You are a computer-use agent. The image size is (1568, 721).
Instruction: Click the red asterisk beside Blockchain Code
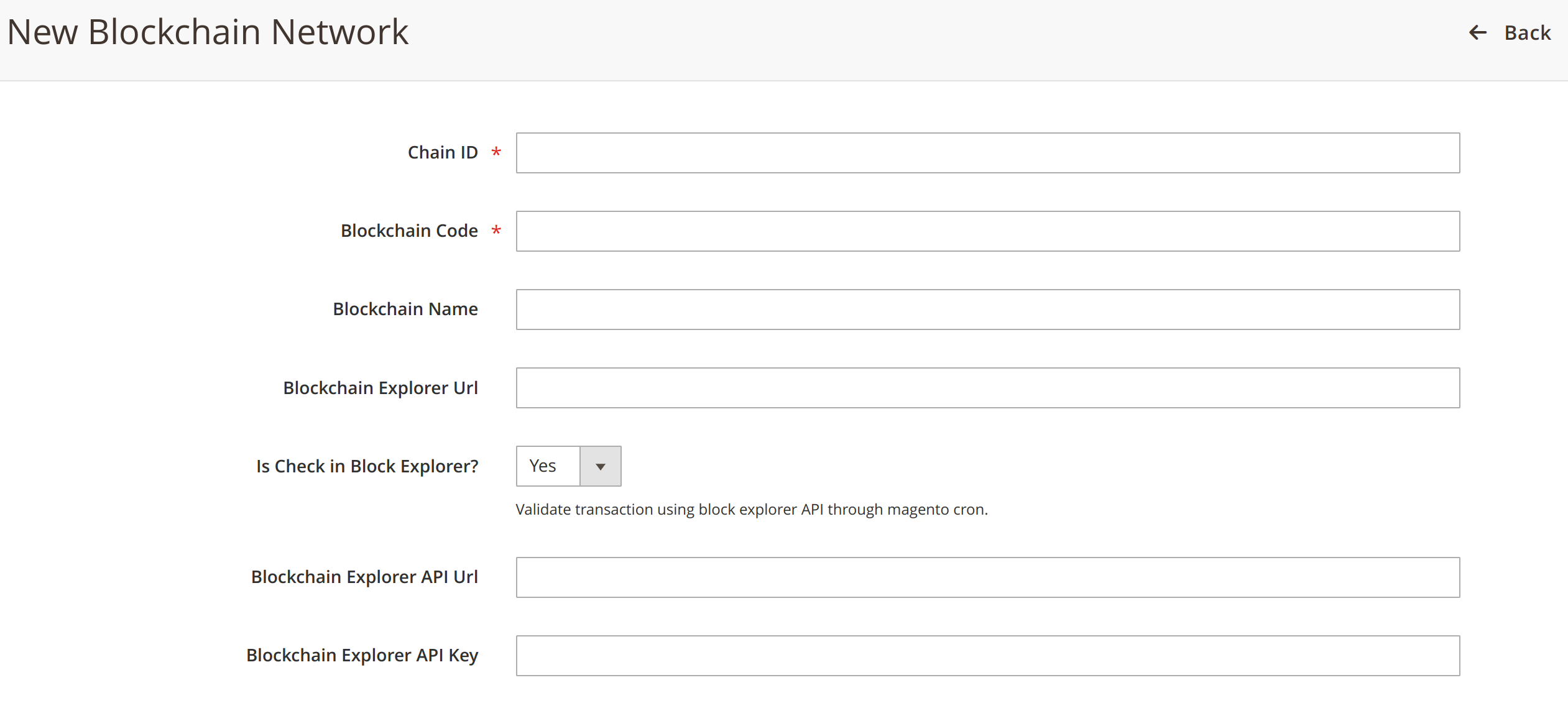pos(496,231)
